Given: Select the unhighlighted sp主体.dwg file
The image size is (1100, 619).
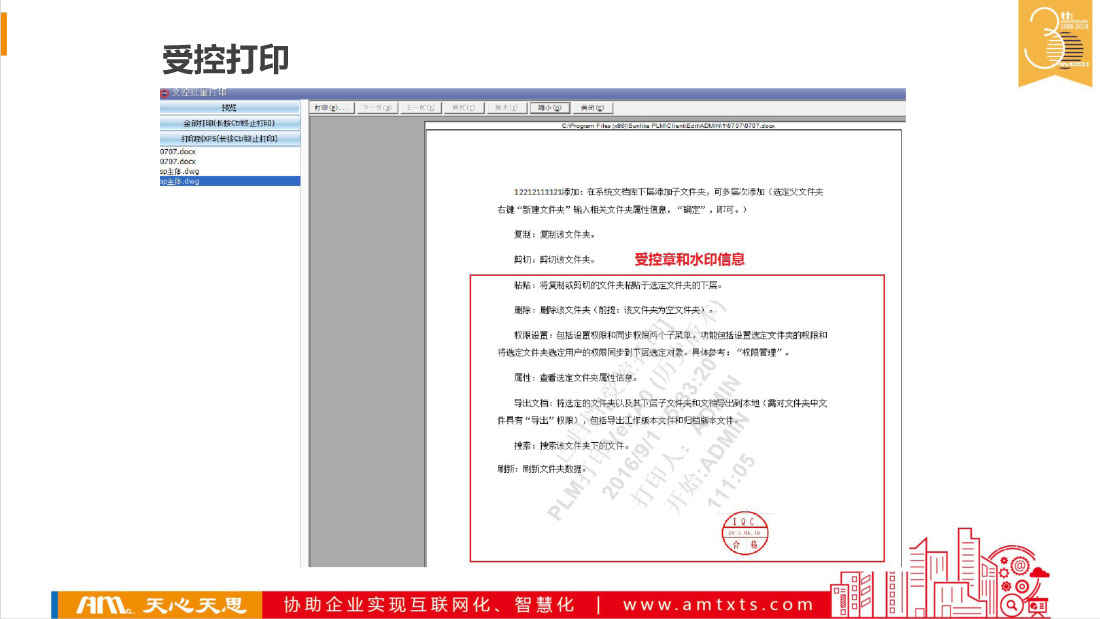Looking at the screenshot, I should coord(180,171).
